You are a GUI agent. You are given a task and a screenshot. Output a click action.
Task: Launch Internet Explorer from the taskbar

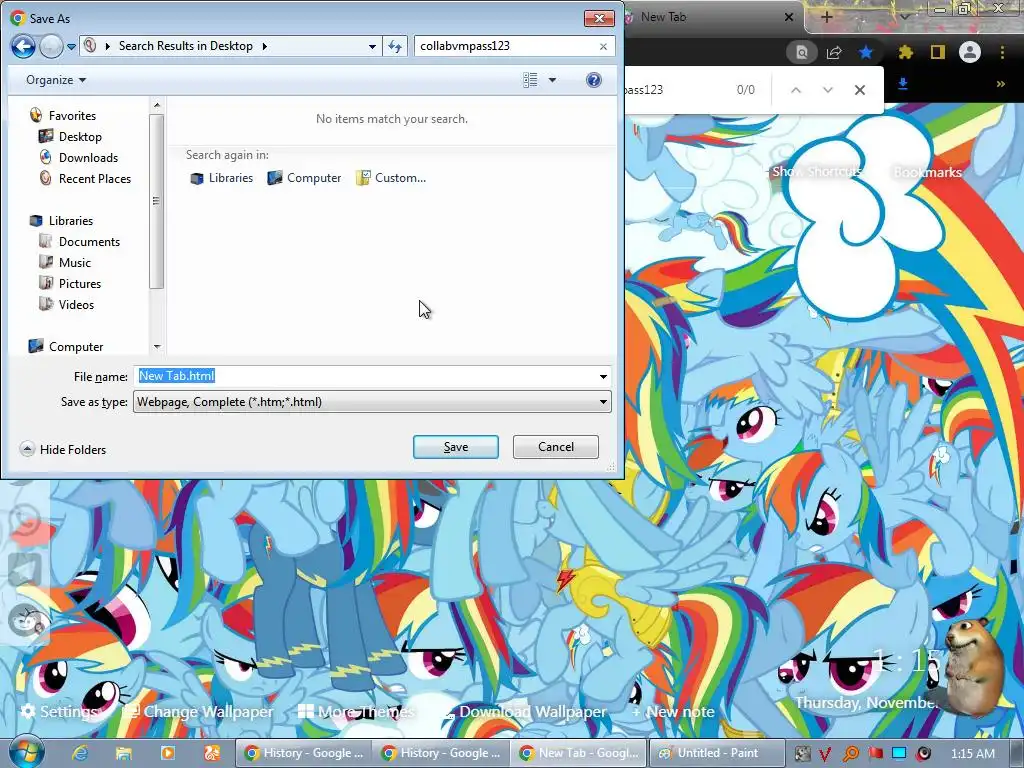80,753
